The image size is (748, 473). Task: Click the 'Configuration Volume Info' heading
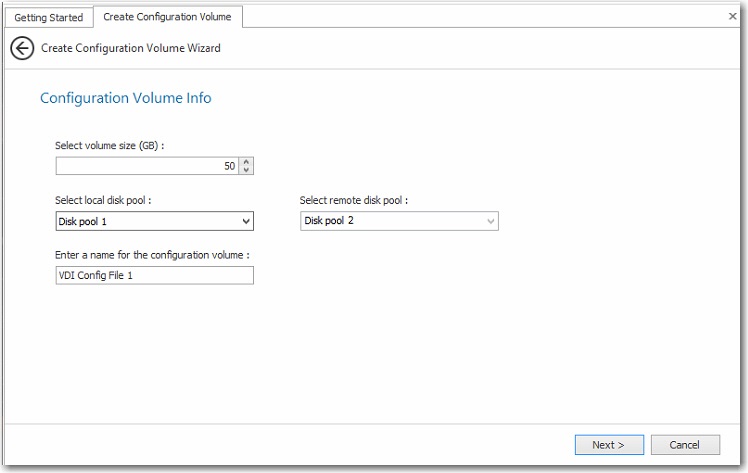click(x=125, y=98)
